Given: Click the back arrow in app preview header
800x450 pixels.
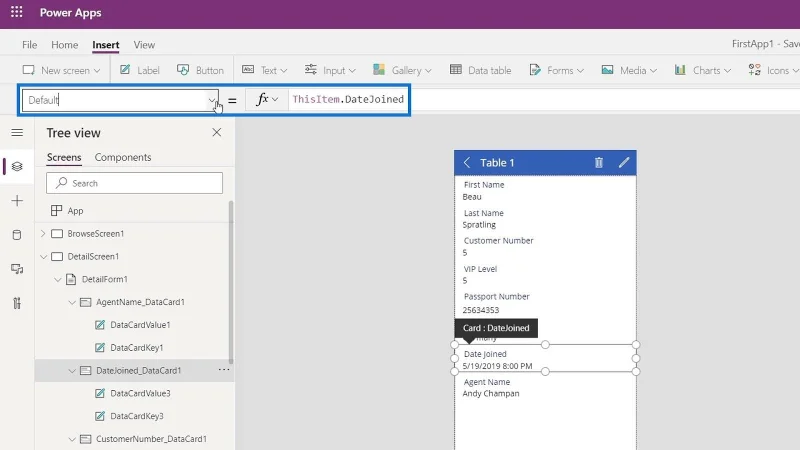Looking at the screenshot, I should pyautogui.click(x=467, y=163).
